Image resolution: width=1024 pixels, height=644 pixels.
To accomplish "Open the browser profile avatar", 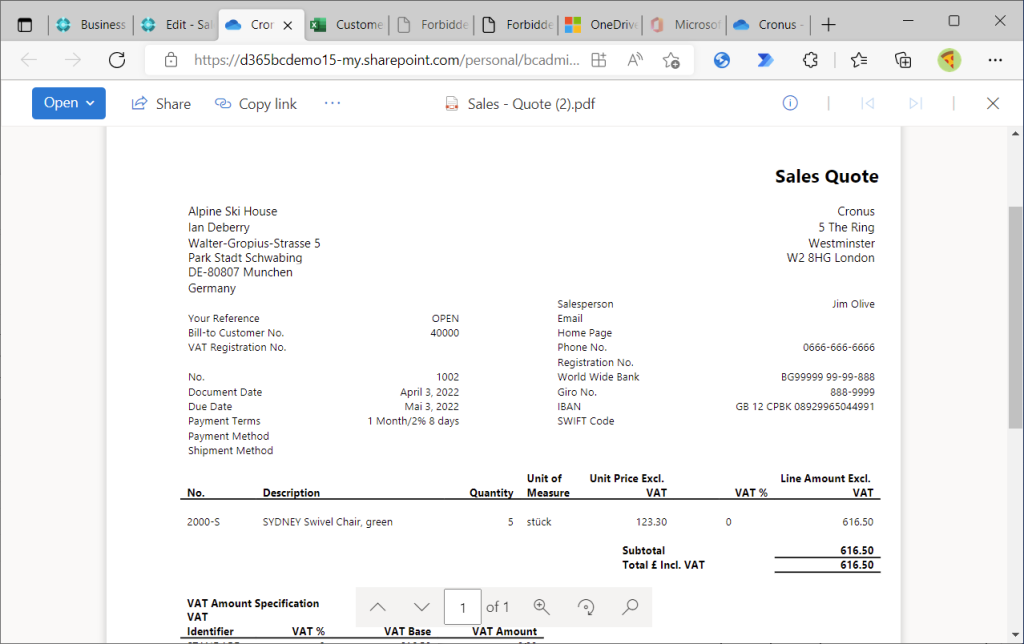I will [949, 60].
